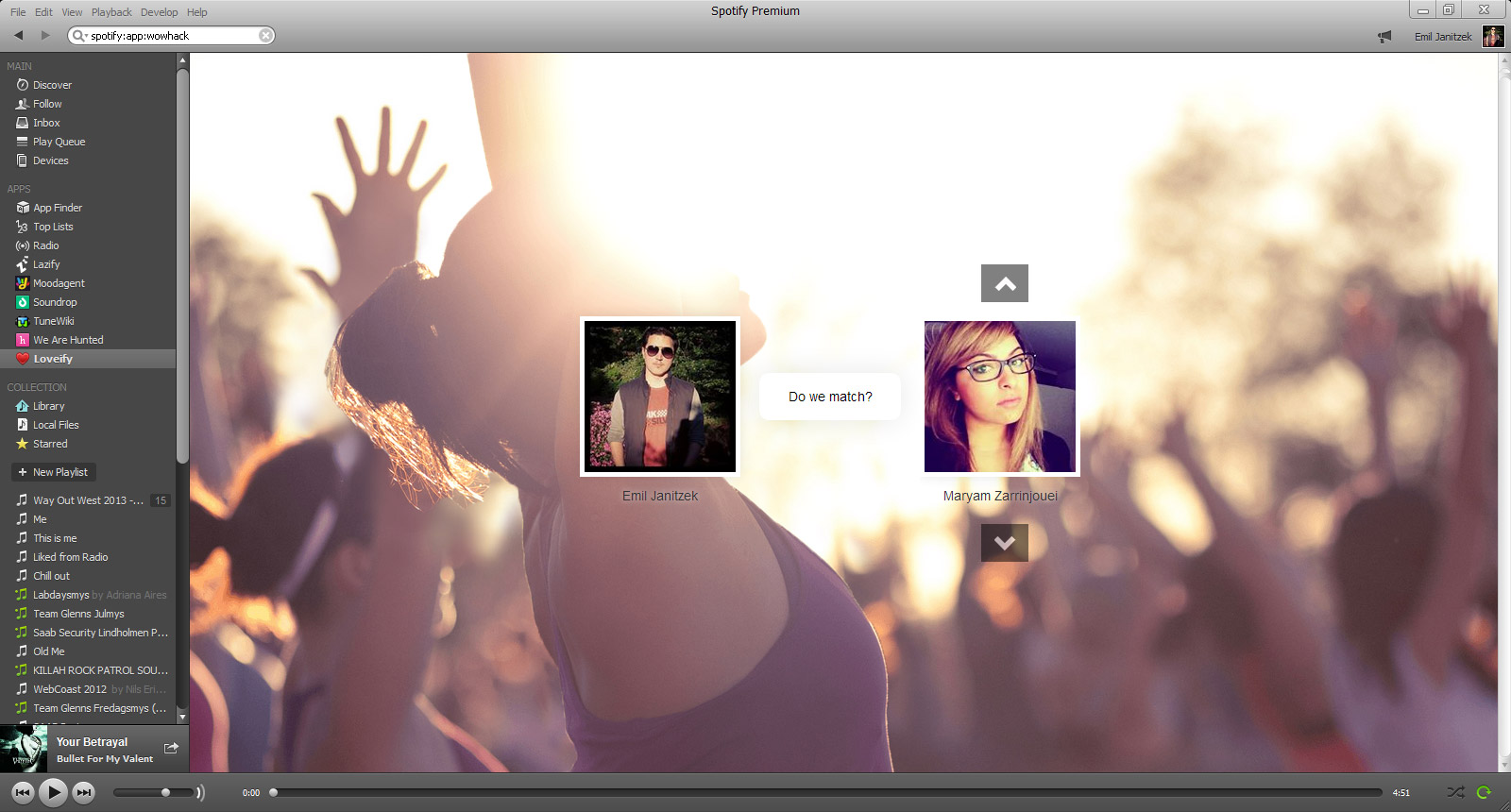1511x812 pixels.
Task: Open the Moodagent app icon
Action: pyautogui.click(x=23, y=283)
